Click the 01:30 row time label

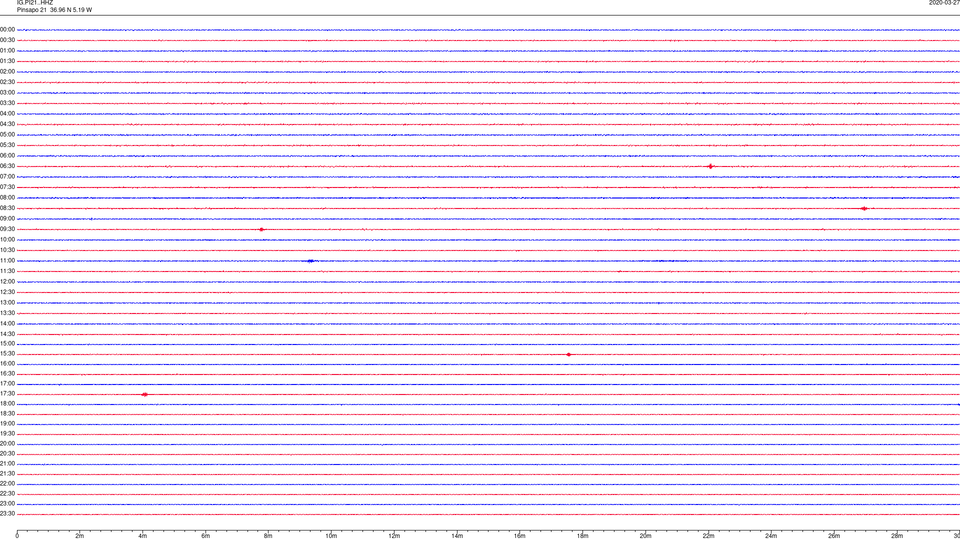pyautogui.click(x=7, y=61)
